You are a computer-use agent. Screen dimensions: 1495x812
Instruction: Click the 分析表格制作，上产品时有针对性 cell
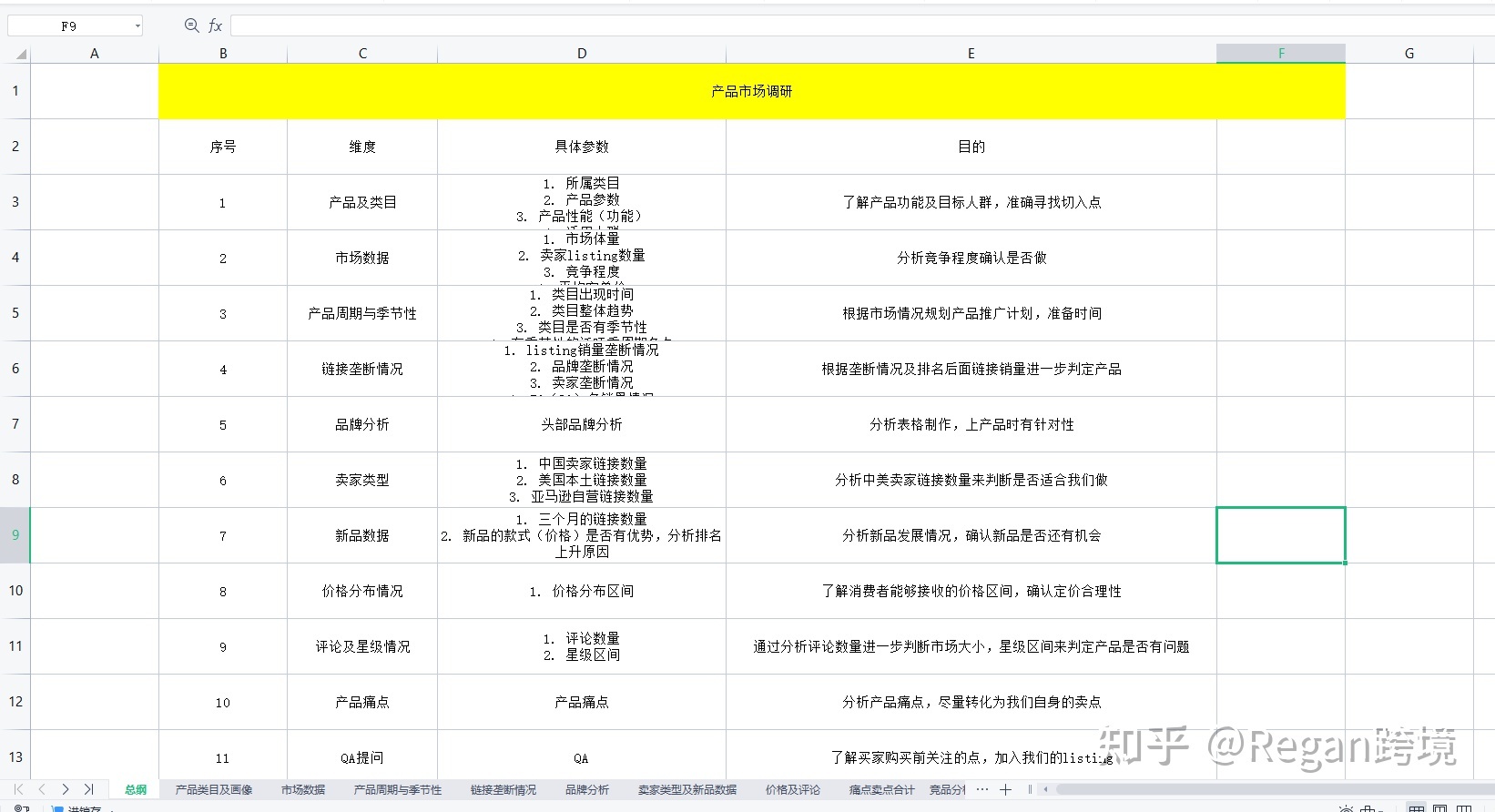click(x=971, y=424)
